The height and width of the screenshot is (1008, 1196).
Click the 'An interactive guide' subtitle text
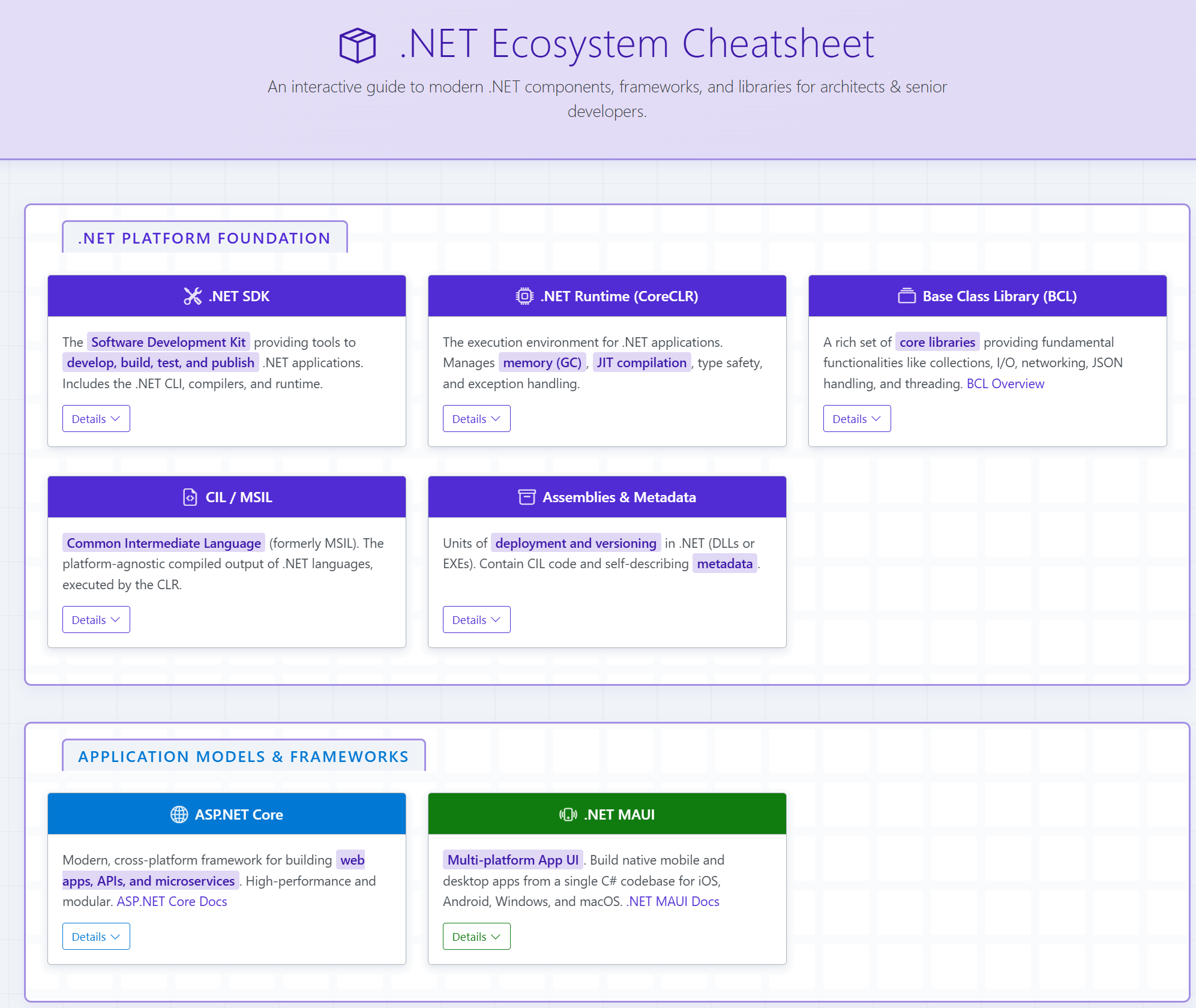click(x=607, y=99)
